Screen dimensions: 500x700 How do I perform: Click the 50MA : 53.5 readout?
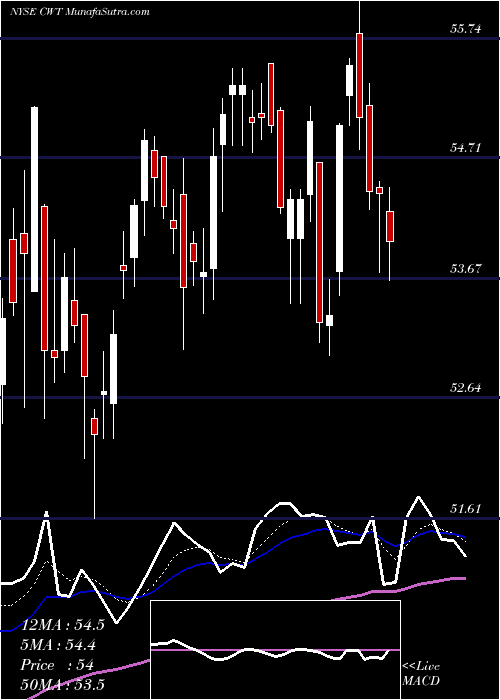pos(60,685)
